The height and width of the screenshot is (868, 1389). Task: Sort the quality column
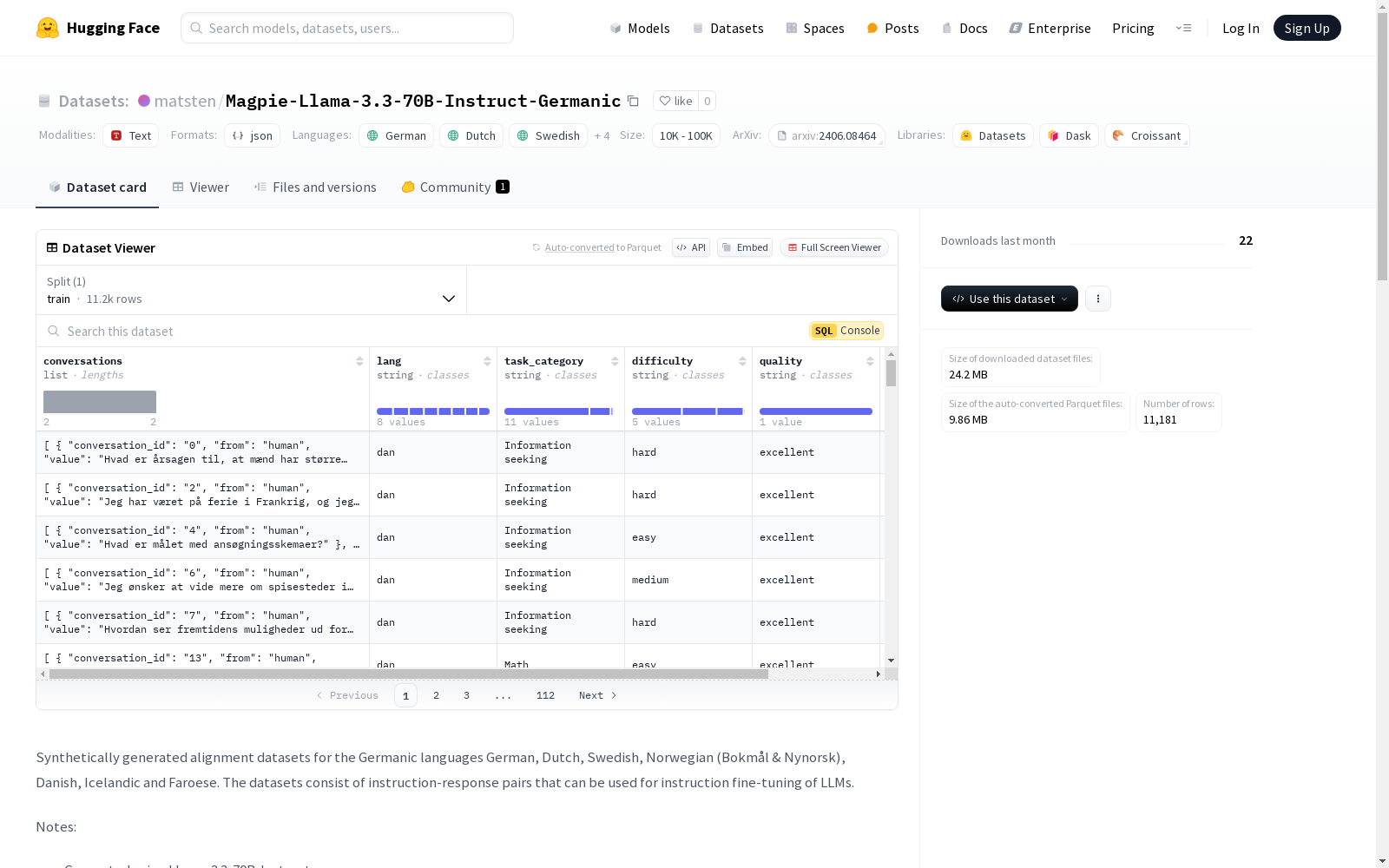pyautogui.click(x=870, y=361)
